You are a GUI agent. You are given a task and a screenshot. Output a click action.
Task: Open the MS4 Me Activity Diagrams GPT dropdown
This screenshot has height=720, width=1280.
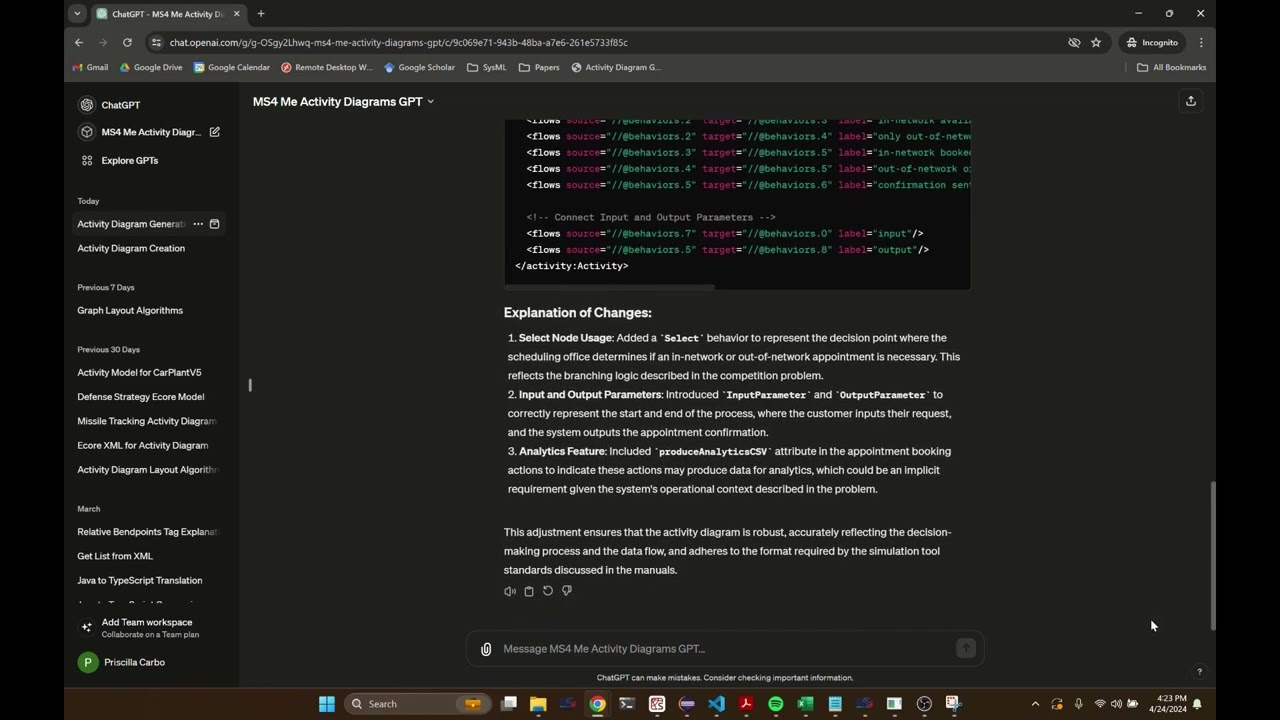343,101
